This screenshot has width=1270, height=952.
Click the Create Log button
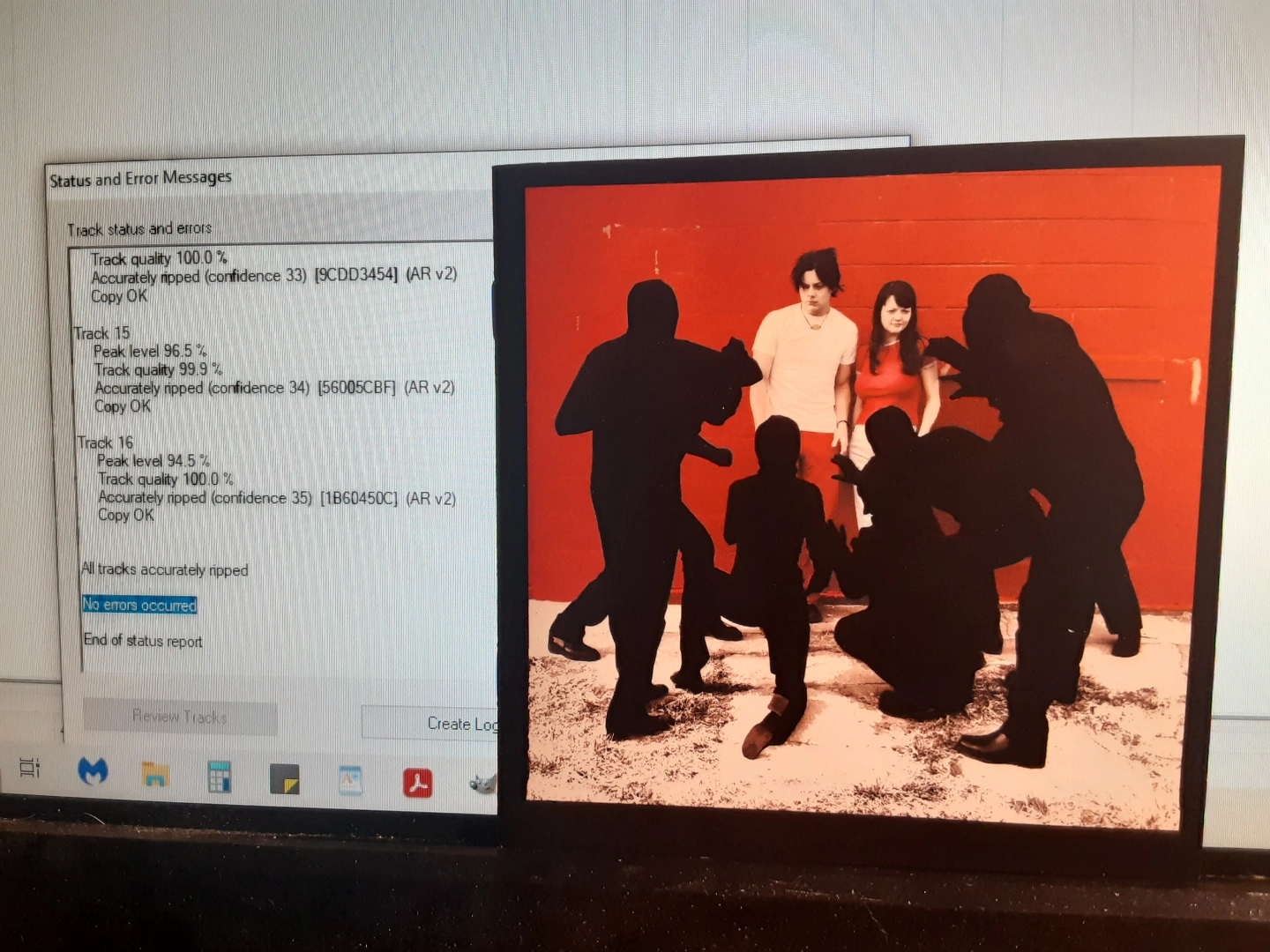(x=430, y=724)
